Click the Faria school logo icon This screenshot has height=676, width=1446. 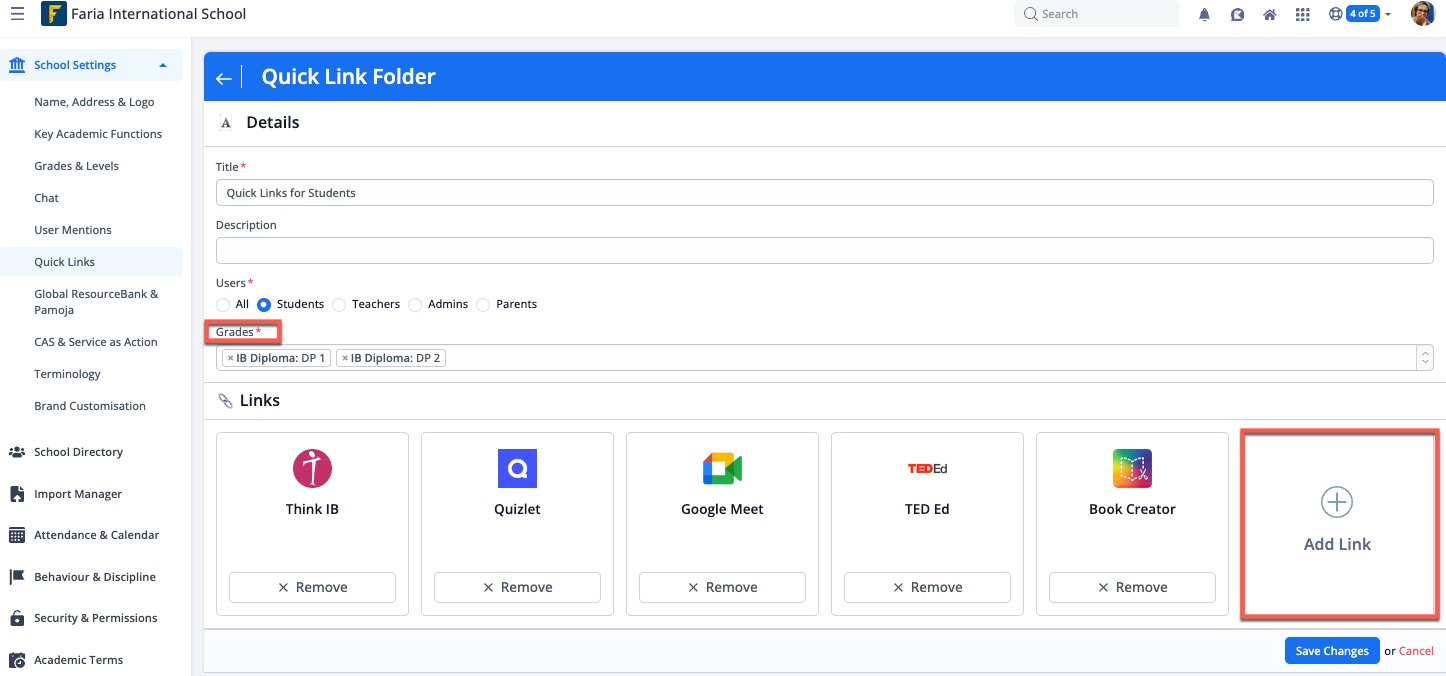click(x=53, y=14)
